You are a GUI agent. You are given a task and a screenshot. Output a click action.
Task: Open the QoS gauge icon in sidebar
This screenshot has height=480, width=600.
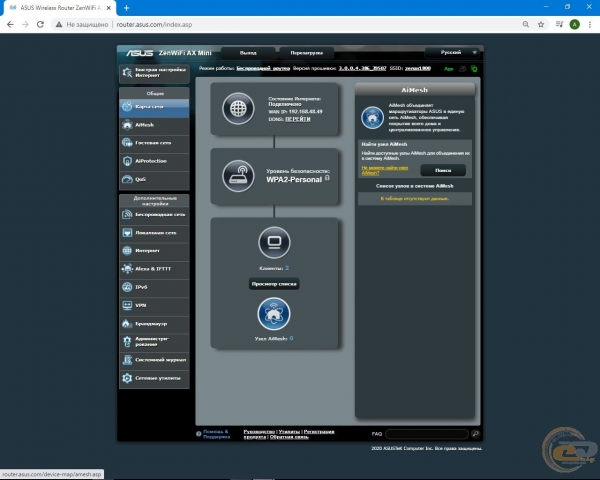pyautogui.click(x=127, y=179)
